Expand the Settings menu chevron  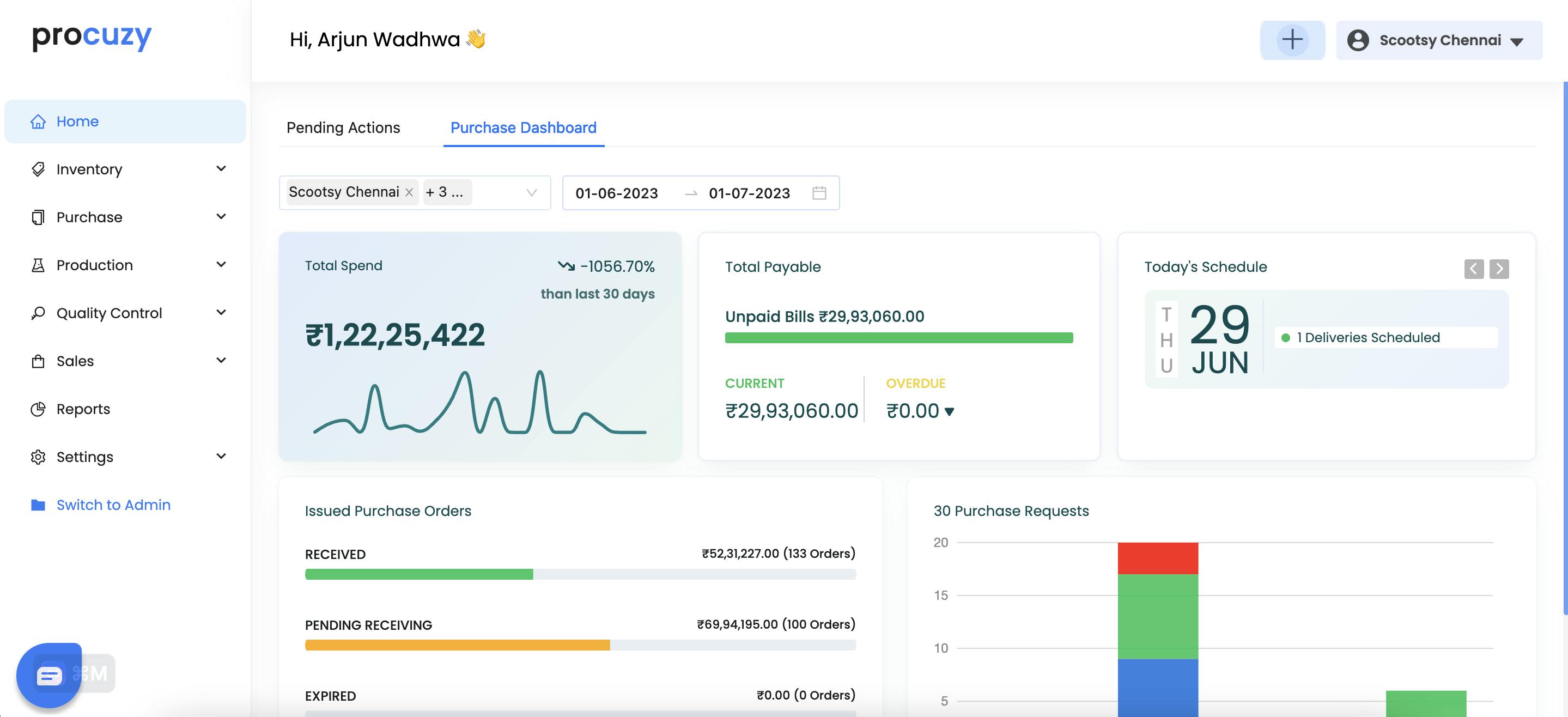[221, 457]
